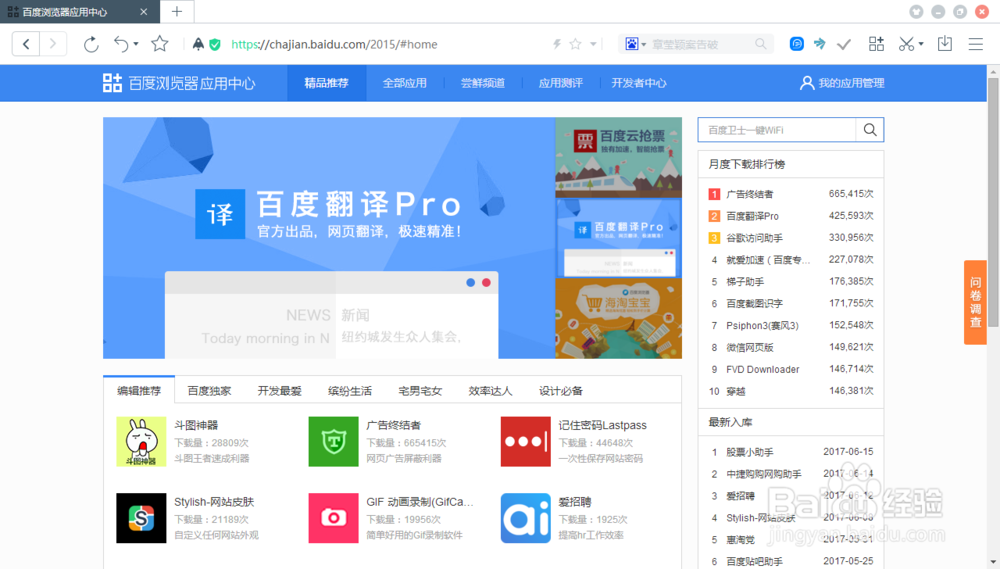This screenshot has height=569, width=1000.
Task: Click the main 百度翻译Pro banner
Action: pos(329,238)
